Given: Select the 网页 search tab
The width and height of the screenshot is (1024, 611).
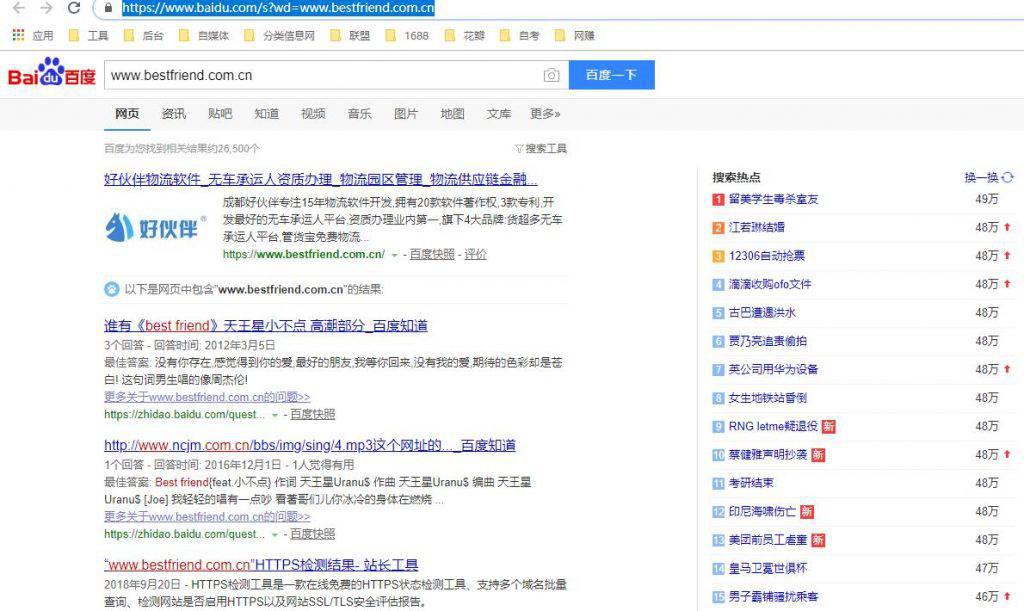Looking at the screenshot, I should (127, 114).
